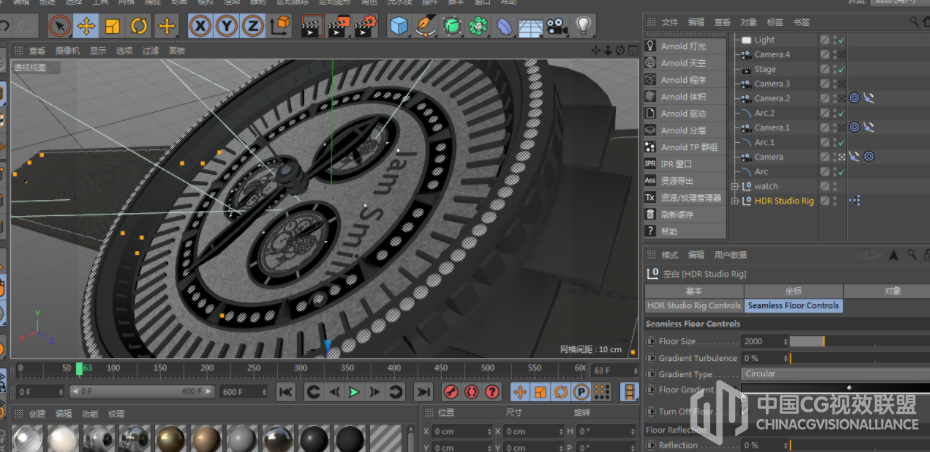Click the target tag on Camera.2
Image resolution: width=930 pixels, height=452 pixels.
[854, 98]
